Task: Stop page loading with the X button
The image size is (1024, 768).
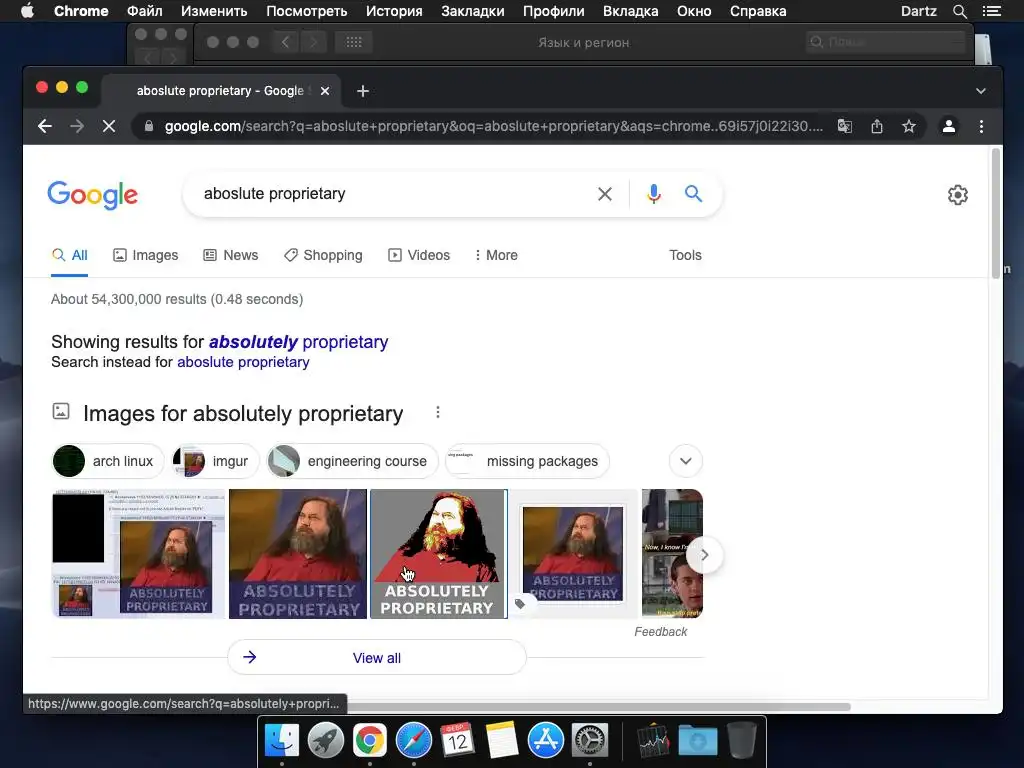Action: (x=109, y=126)
